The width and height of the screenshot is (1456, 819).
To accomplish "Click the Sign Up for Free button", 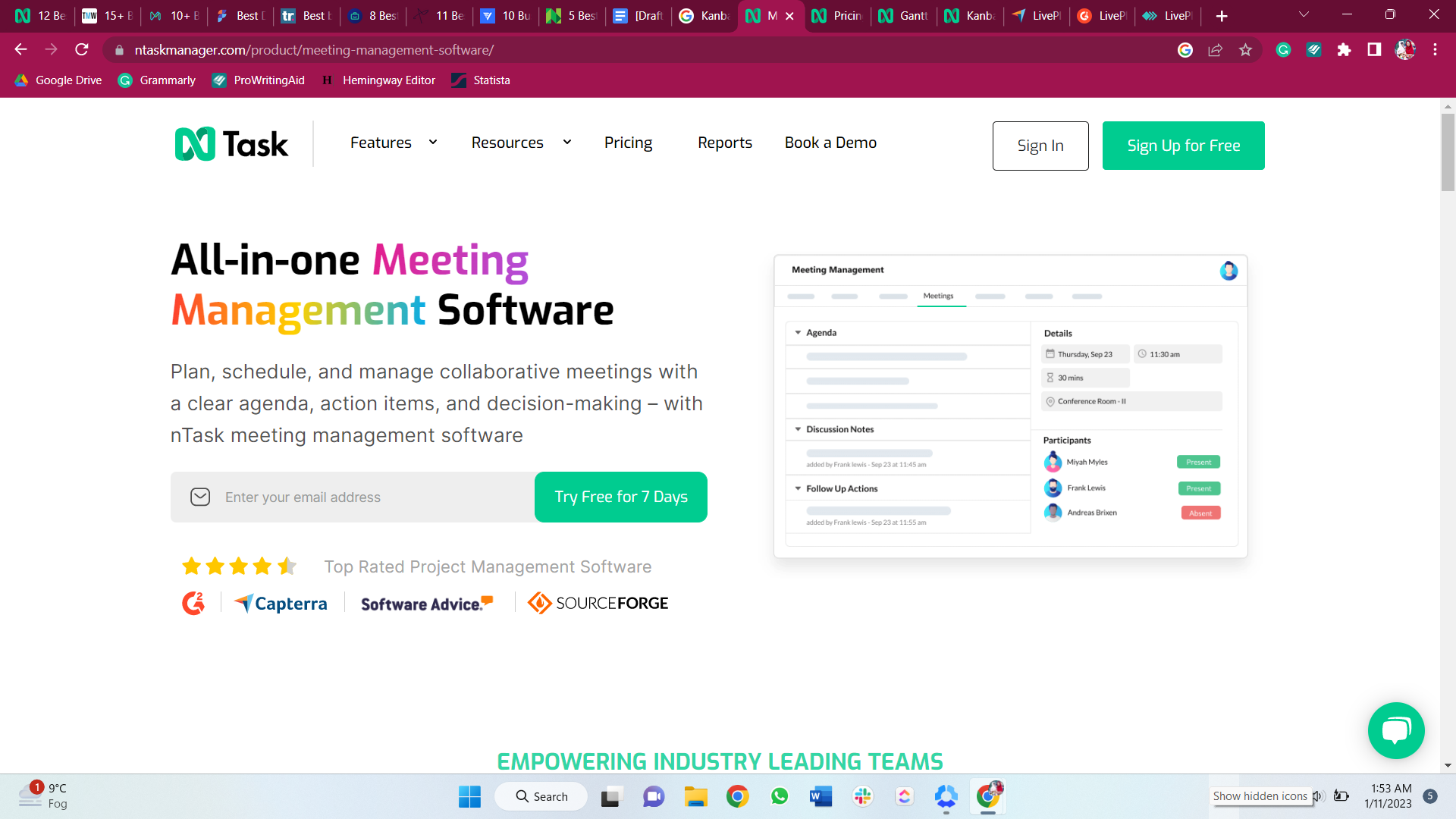I will [x=1184, y=145].
